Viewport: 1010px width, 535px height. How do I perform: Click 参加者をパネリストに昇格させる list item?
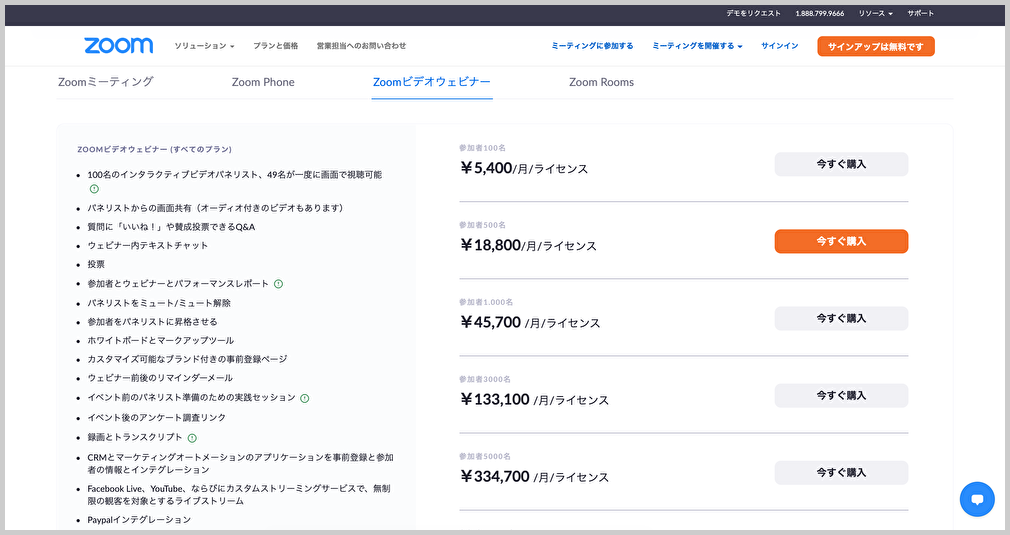pyautogui.click(x=152, y=322)
